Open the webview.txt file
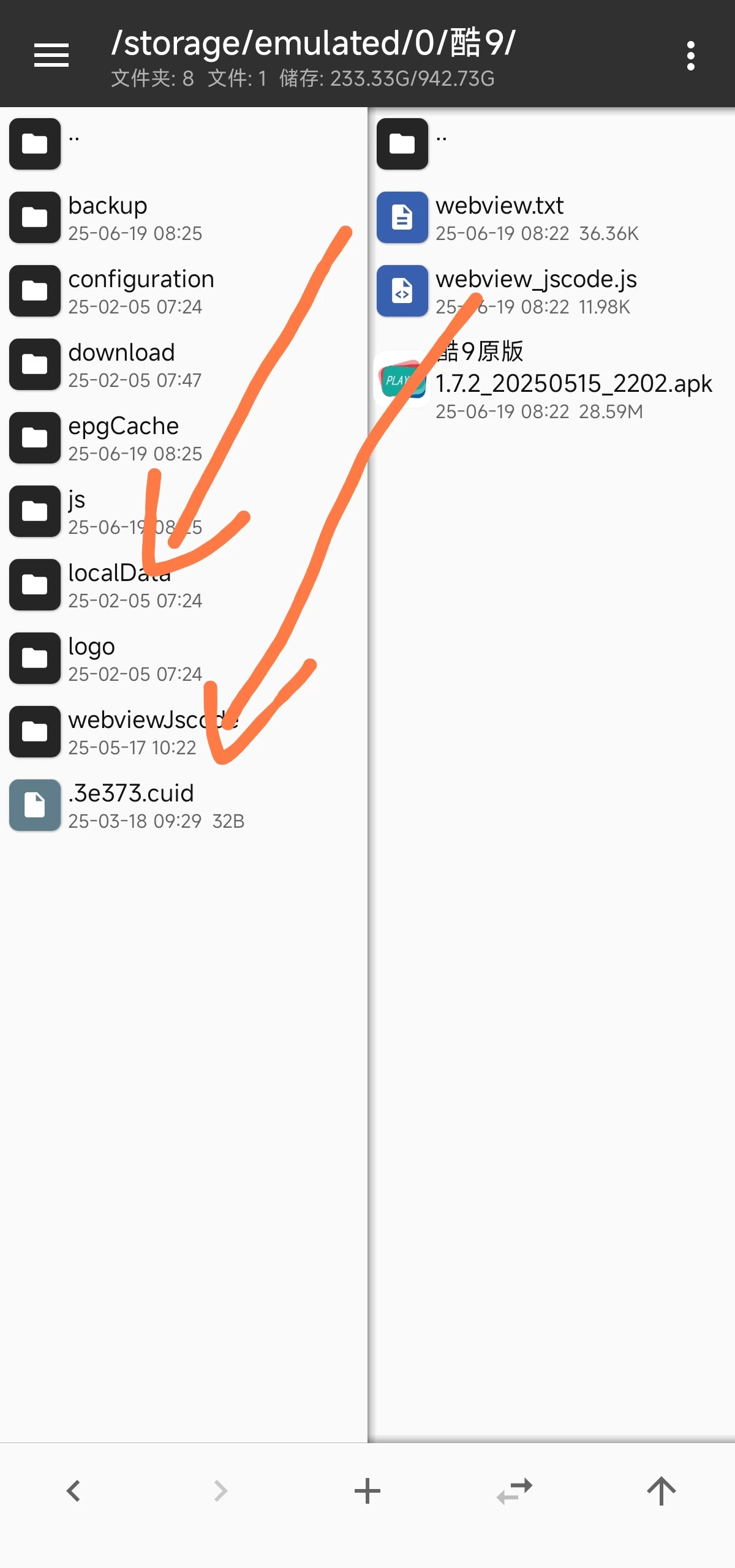This screenshot has height=1568, width=735. (551, 217)
